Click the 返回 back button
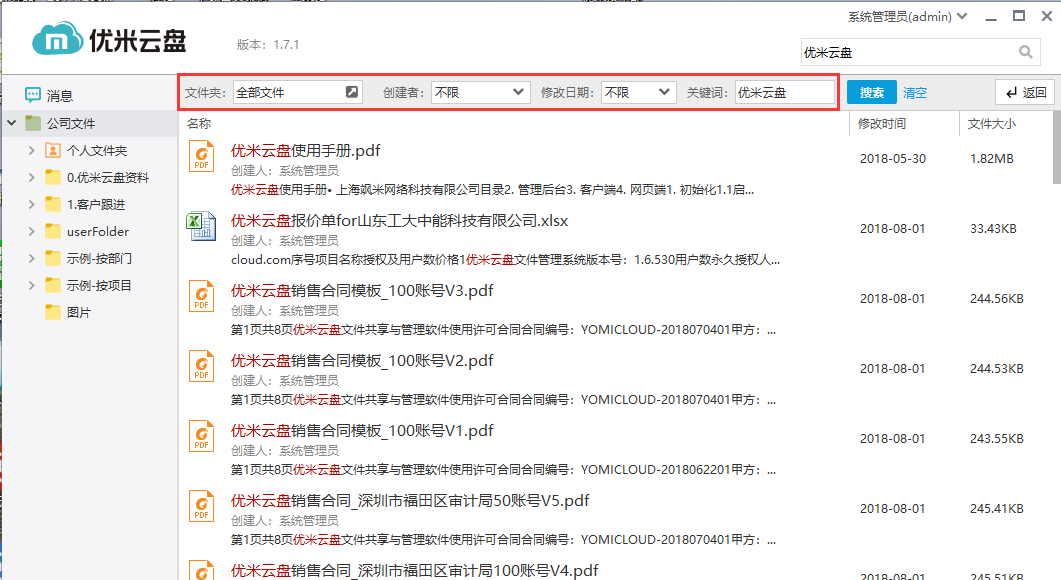1061x580 pixels. (1025, 93)
